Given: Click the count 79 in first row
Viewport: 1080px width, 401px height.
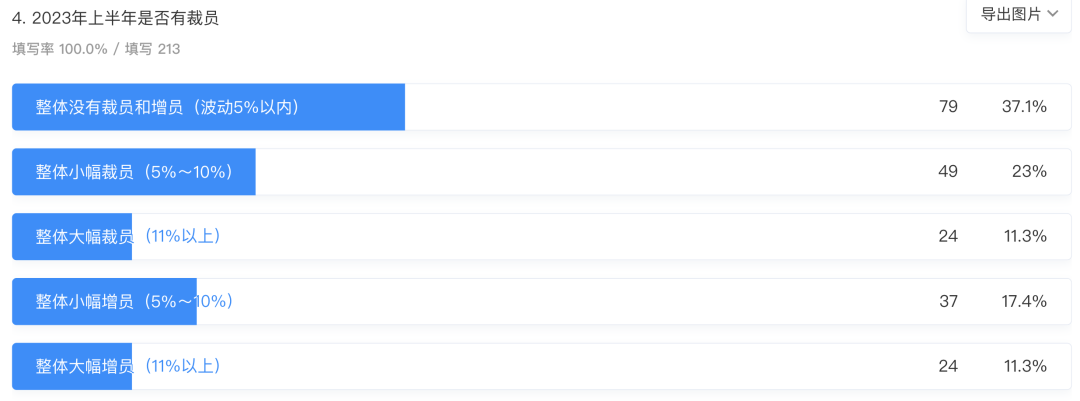Looking at the screenshot, I should (948, 107).
